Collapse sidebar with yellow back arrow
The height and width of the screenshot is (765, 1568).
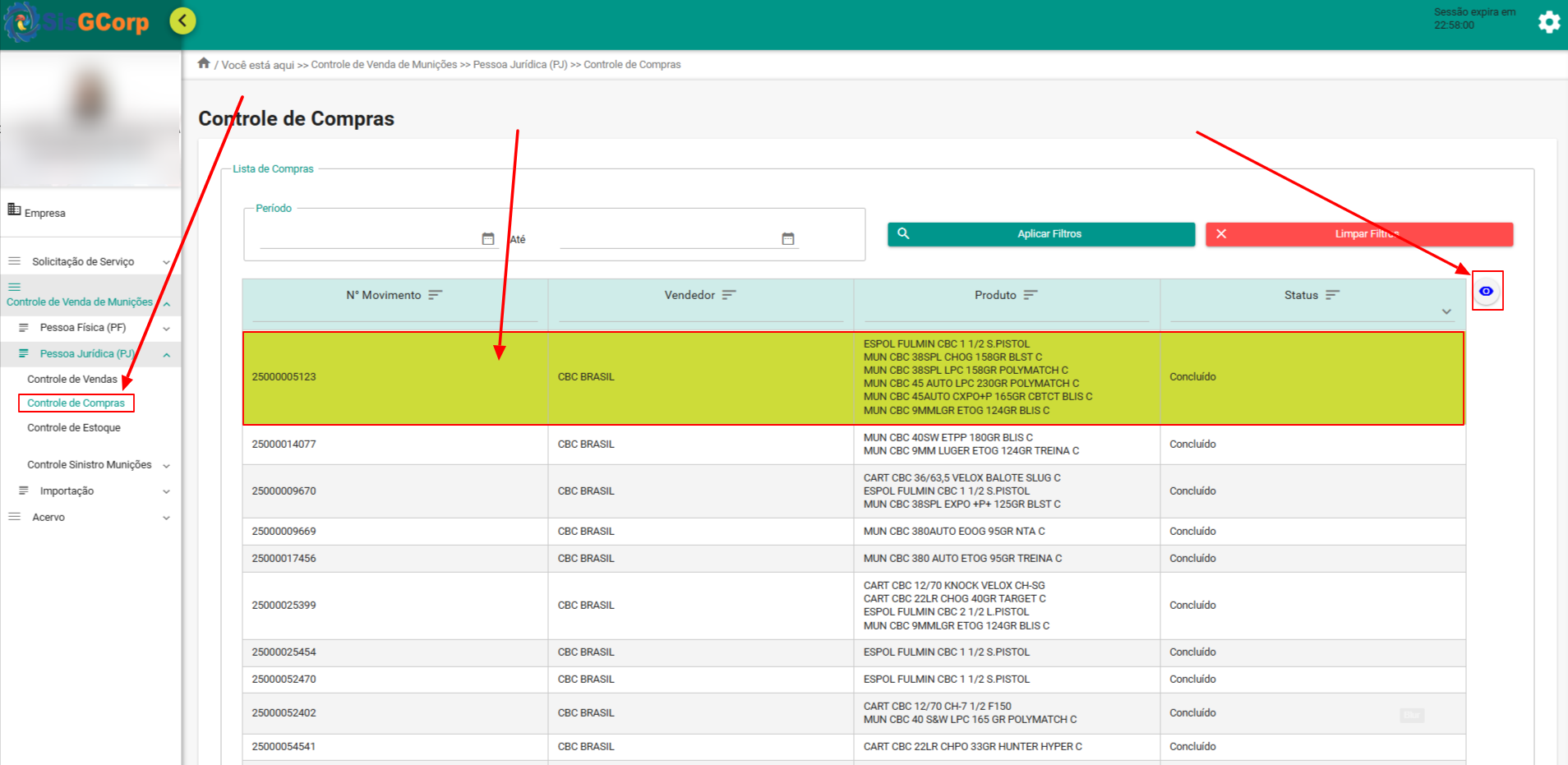[182, 21]
